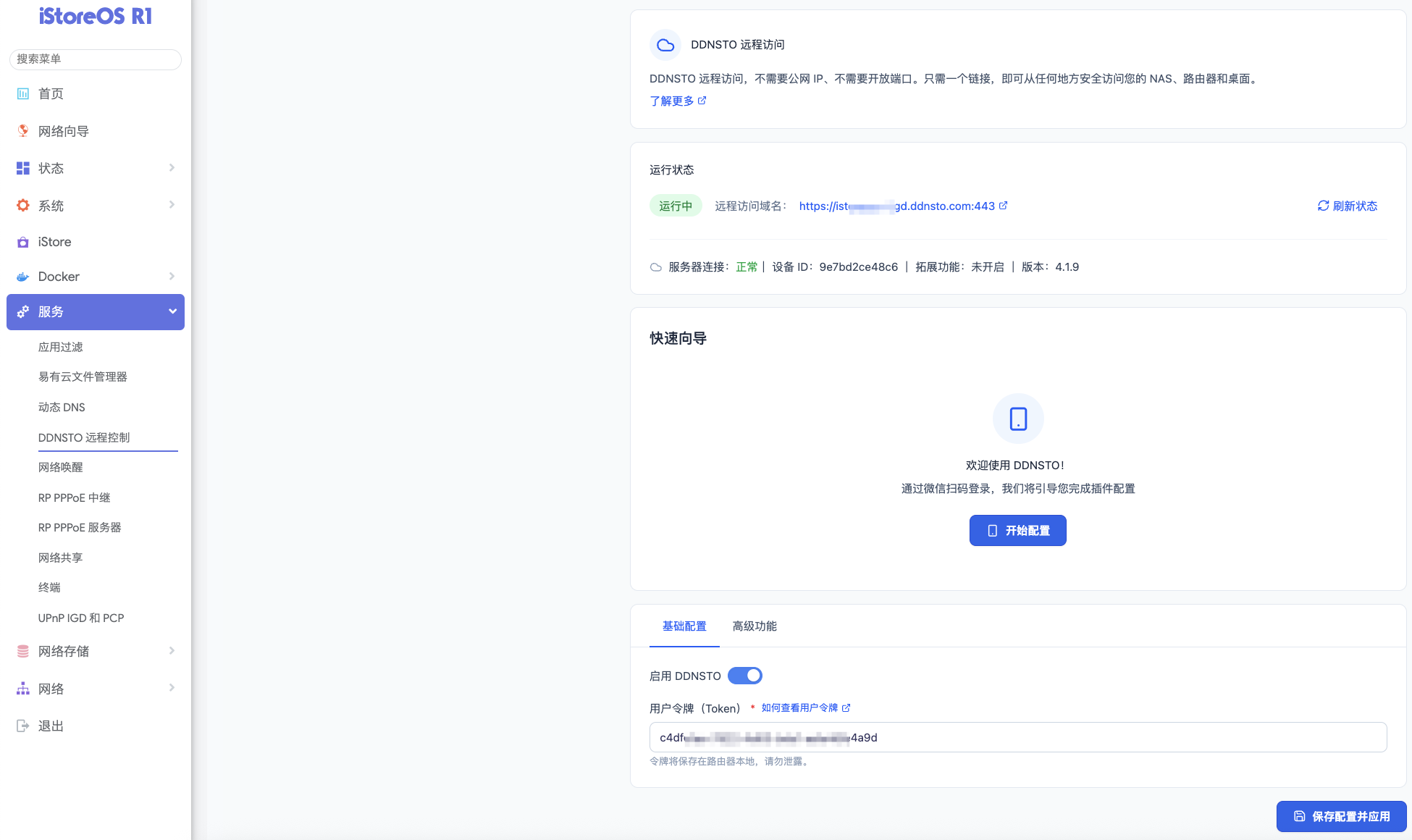Click 保存配置并应用 button

[1341, 816]
